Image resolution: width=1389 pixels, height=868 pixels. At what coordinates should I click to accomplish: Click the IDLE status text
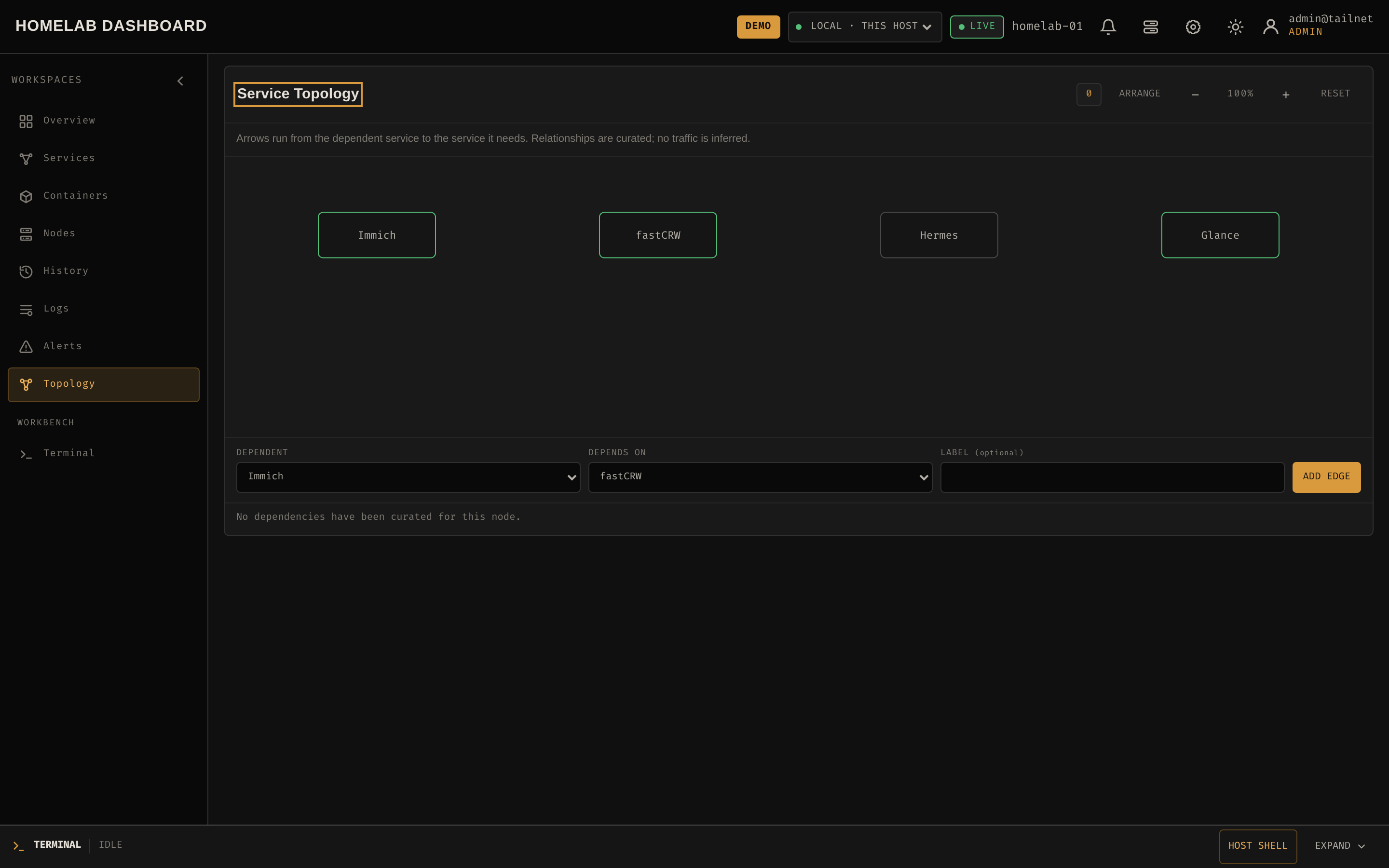110,845
